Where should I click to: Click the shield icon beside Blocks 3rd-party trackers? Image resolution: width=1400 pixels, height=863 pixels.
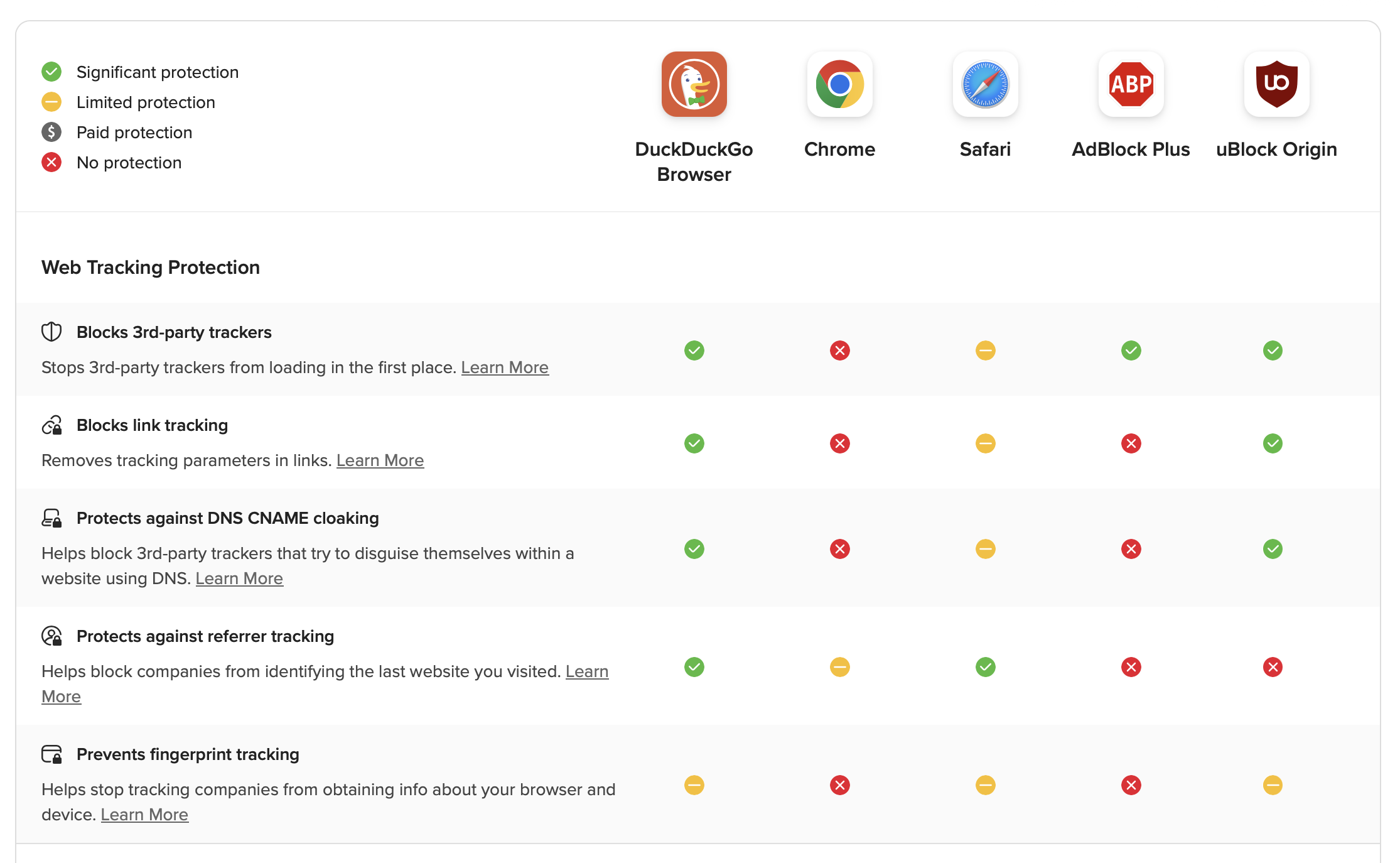pyautogui.click(x=51, y=332)
